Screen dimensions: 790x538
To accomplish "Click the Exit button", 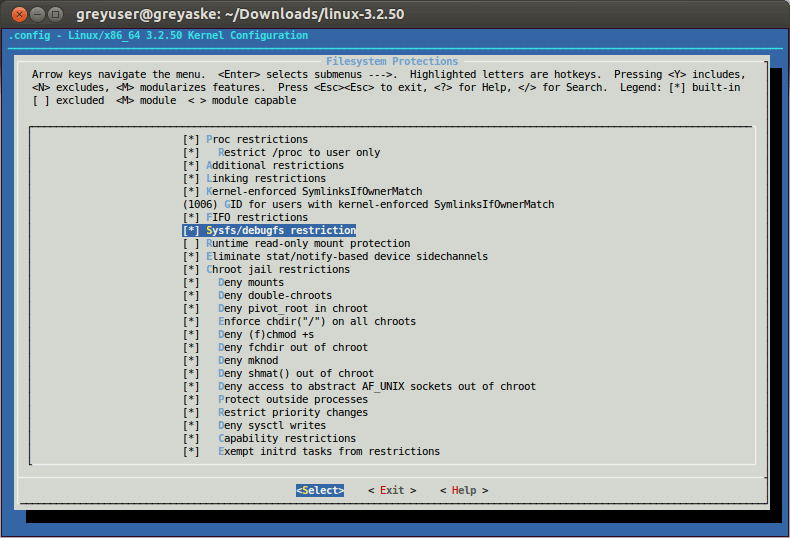I will click(x=392, y=491).
